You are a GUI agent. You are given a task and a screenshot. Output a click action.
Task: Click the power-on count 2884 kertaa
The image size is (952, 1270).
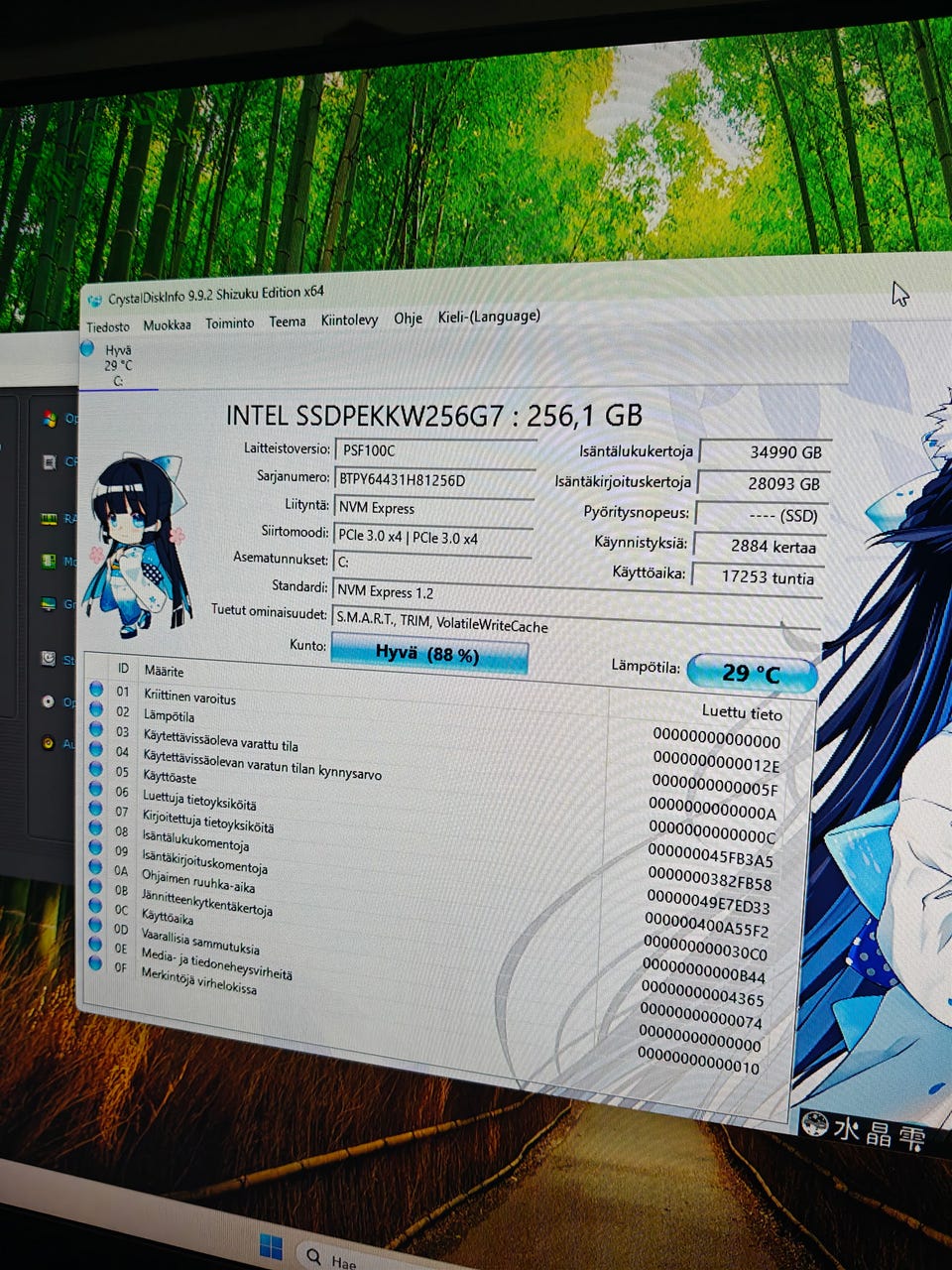[x=758, y=547]
